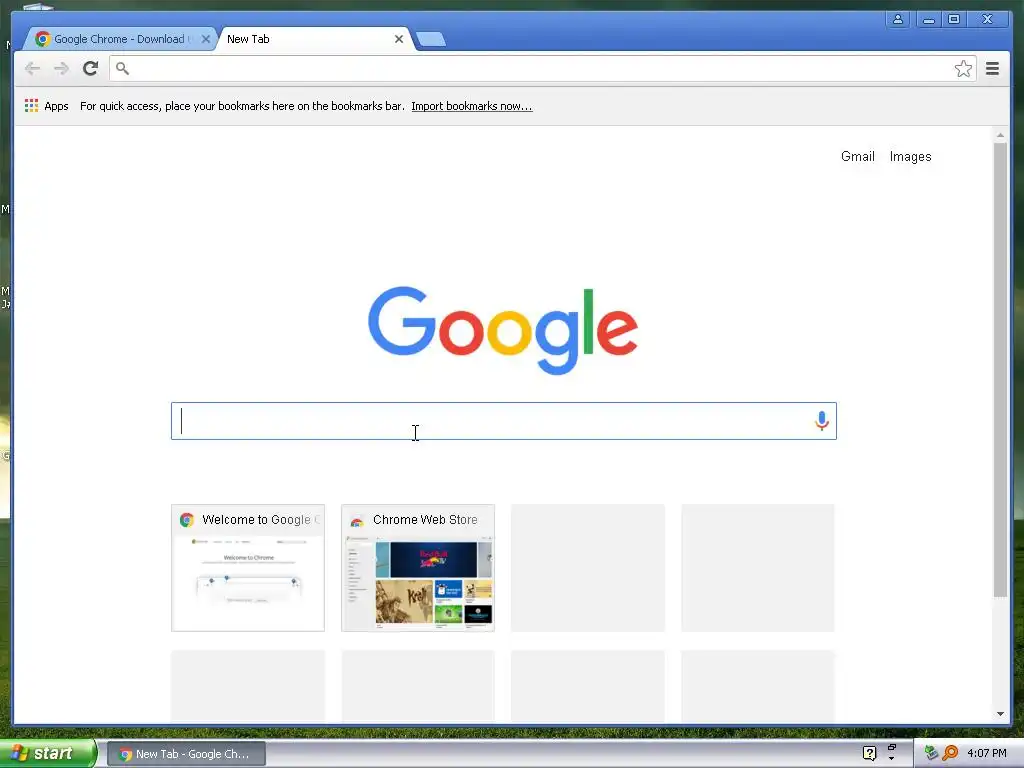Open the Images link
The image size is (1024, 768).
[910, 157]
